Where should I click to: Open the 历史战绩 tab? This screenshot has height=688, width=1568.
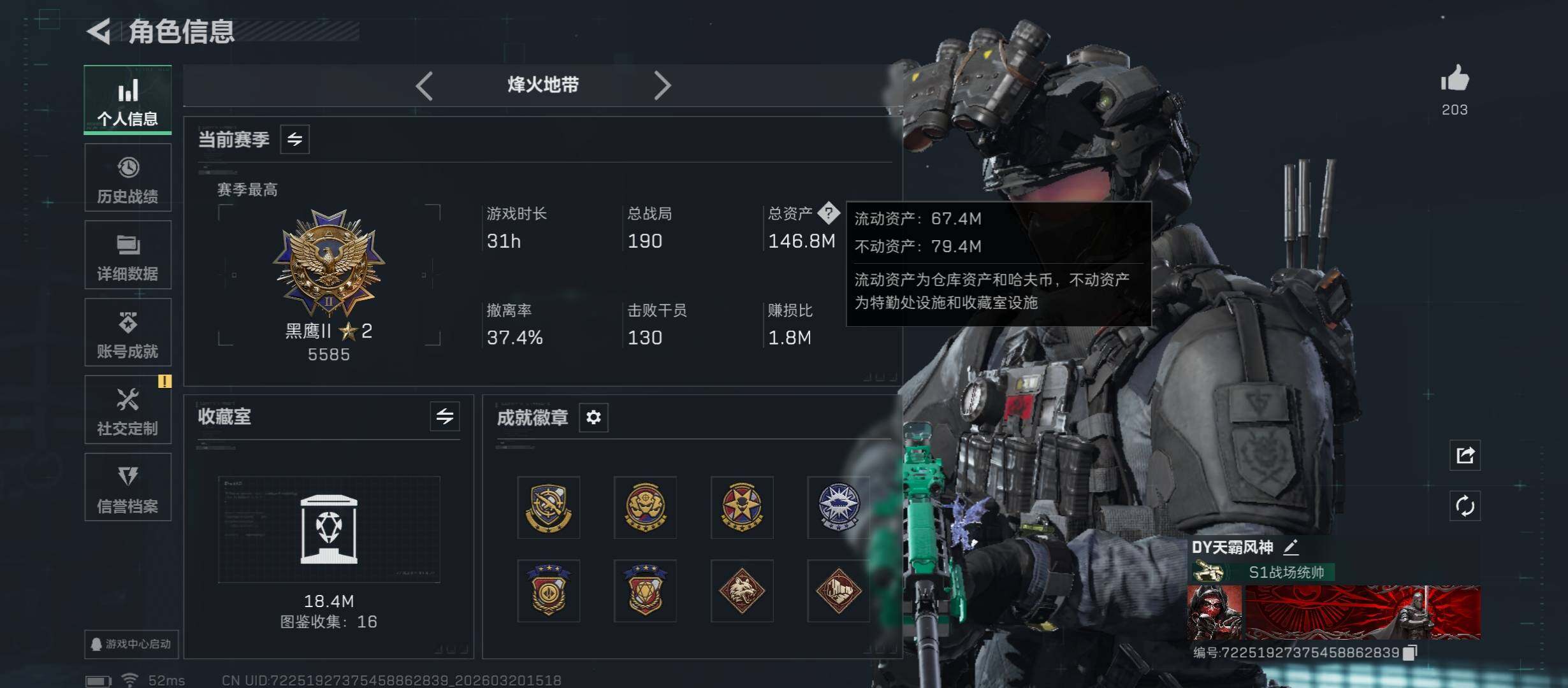(x=128, y=178)
